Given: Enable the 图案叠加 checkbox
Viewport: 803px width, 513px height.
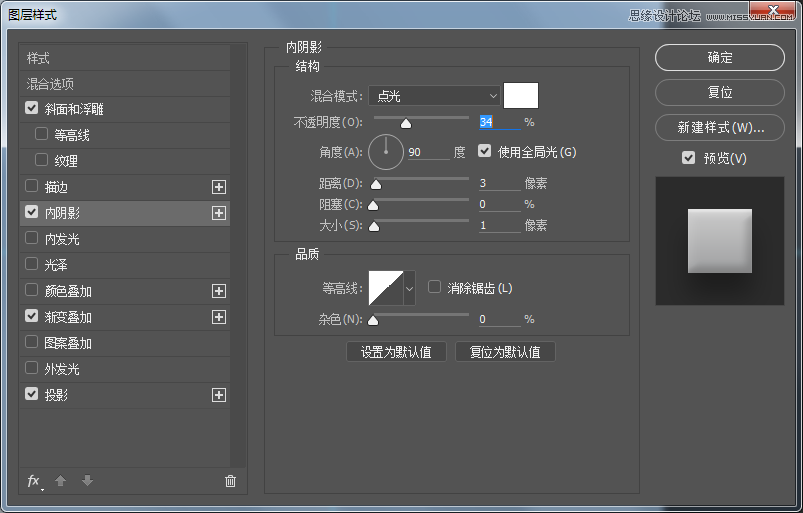Looking at the screenshot, I should 32,341.
